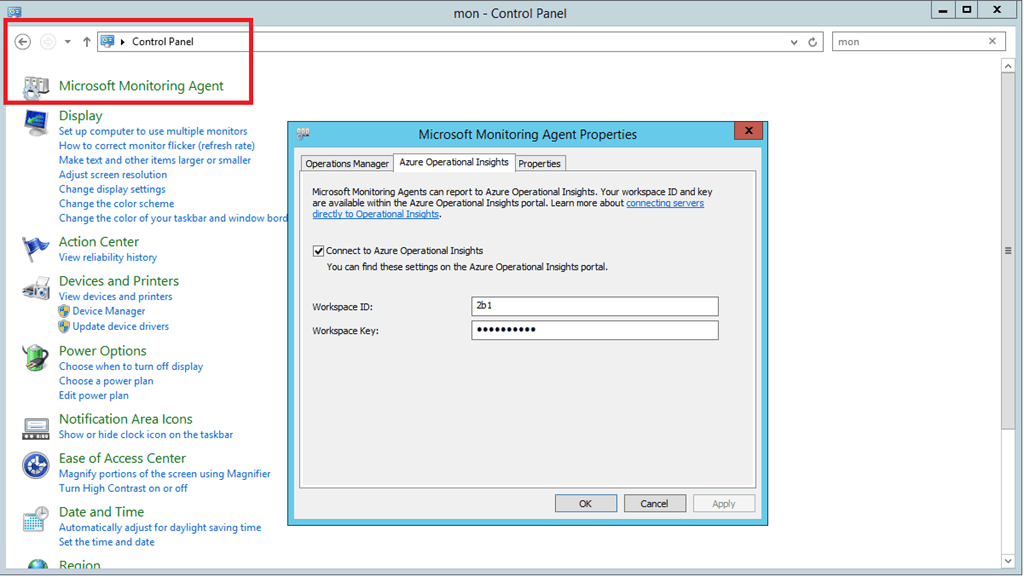Click the Date and Time calendar icon
1024x577 pixels.
point(35,520)
